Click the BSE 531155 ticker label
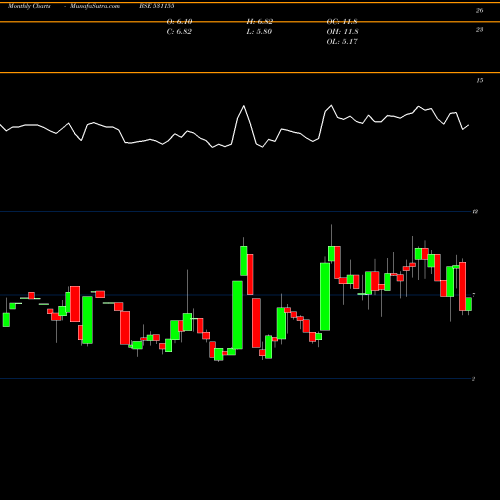 tap(157, 6)
